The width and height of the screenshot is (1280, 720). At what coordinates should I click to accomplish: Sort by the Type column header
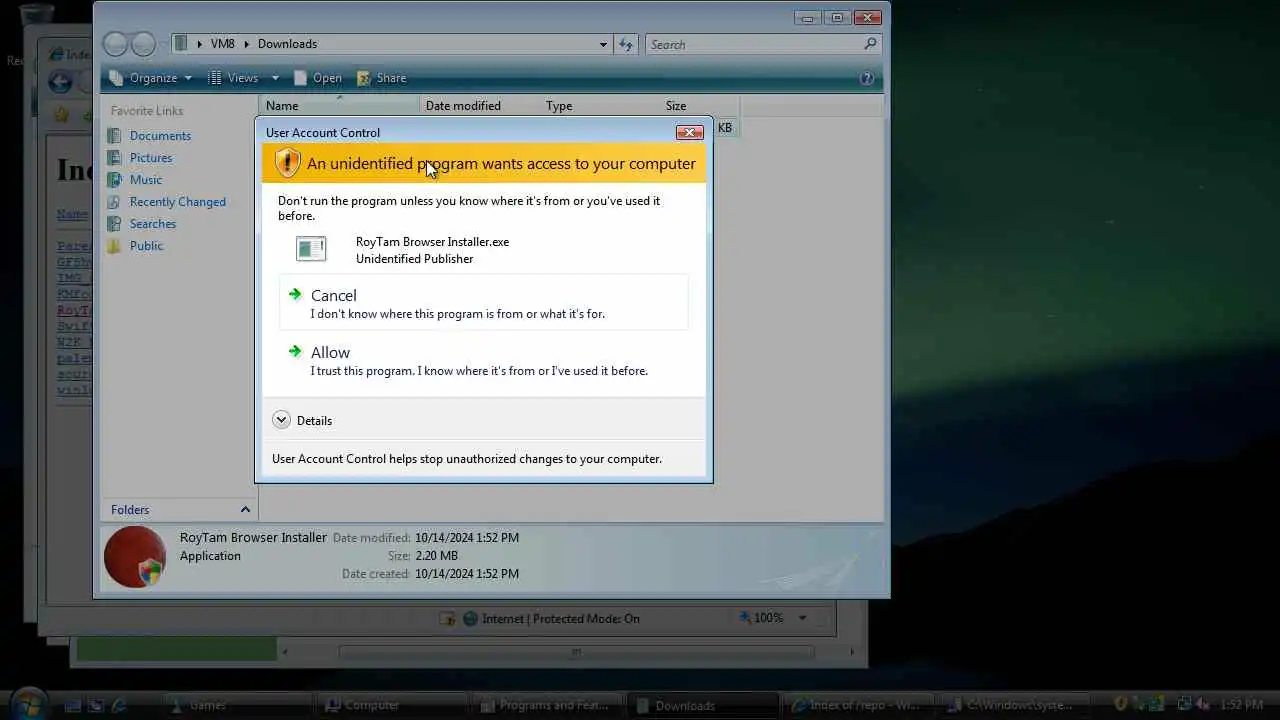point(599,106)
